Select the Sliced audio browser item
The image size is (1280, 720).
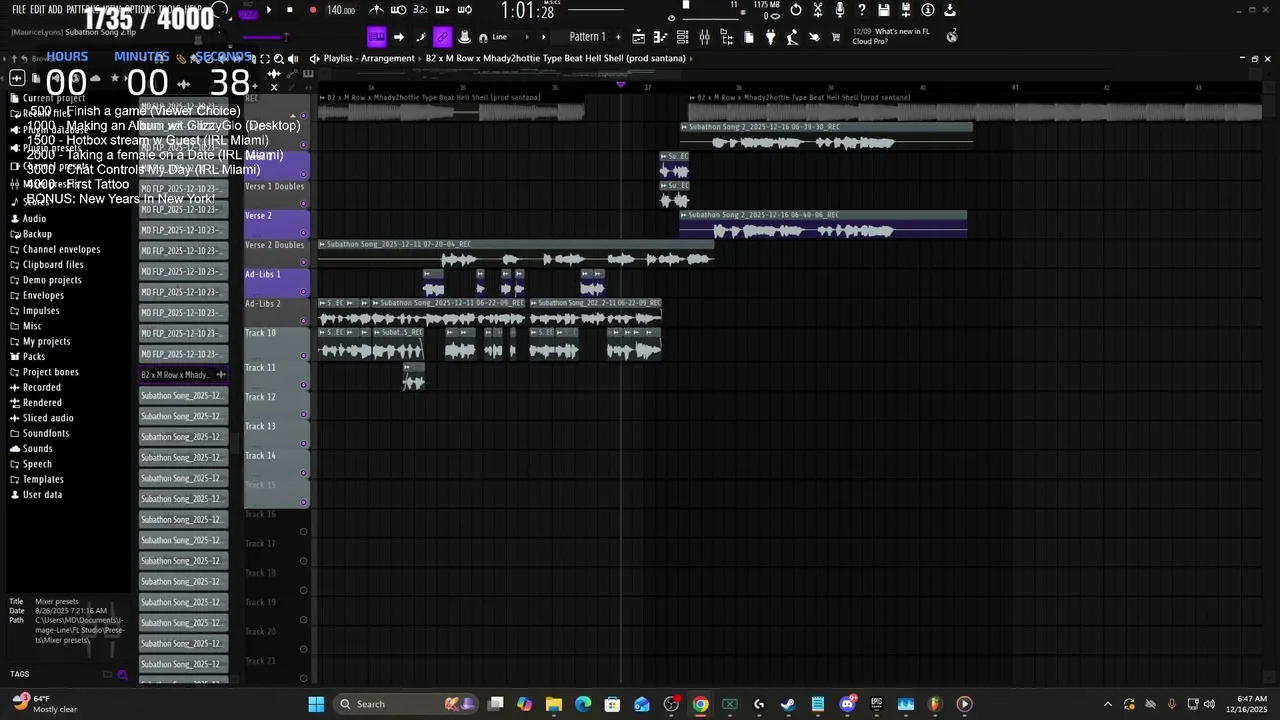click(x=48, y=418)
